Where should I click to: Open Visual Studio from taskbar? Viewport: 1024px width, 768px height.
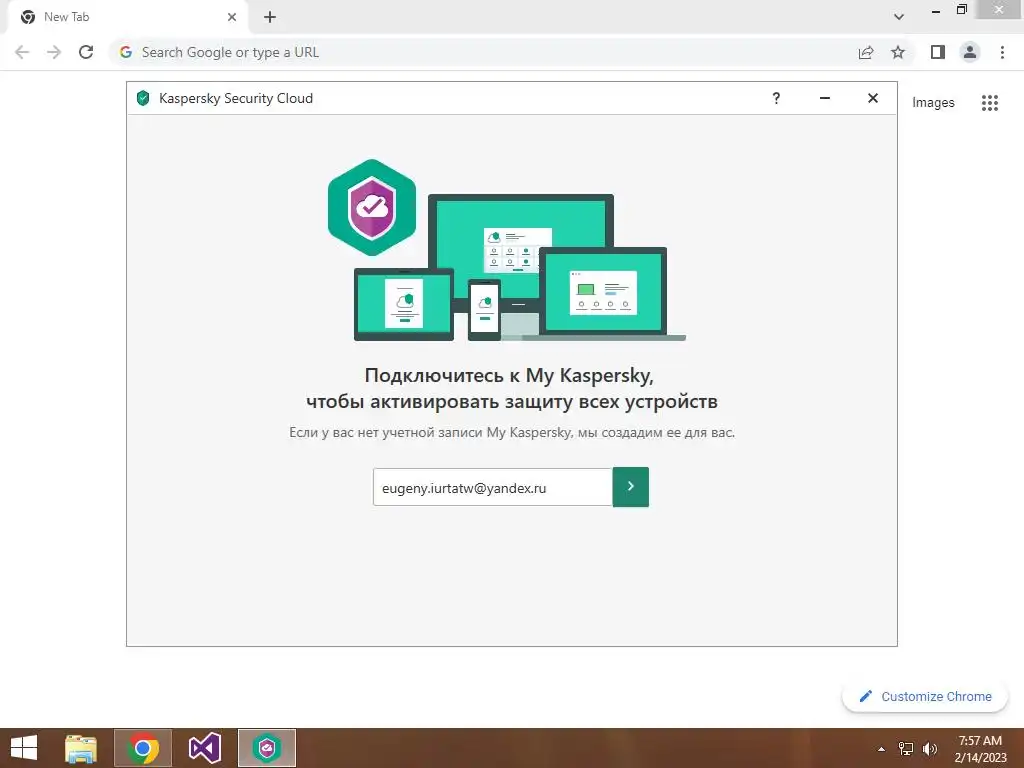click(x=204, y=748)
